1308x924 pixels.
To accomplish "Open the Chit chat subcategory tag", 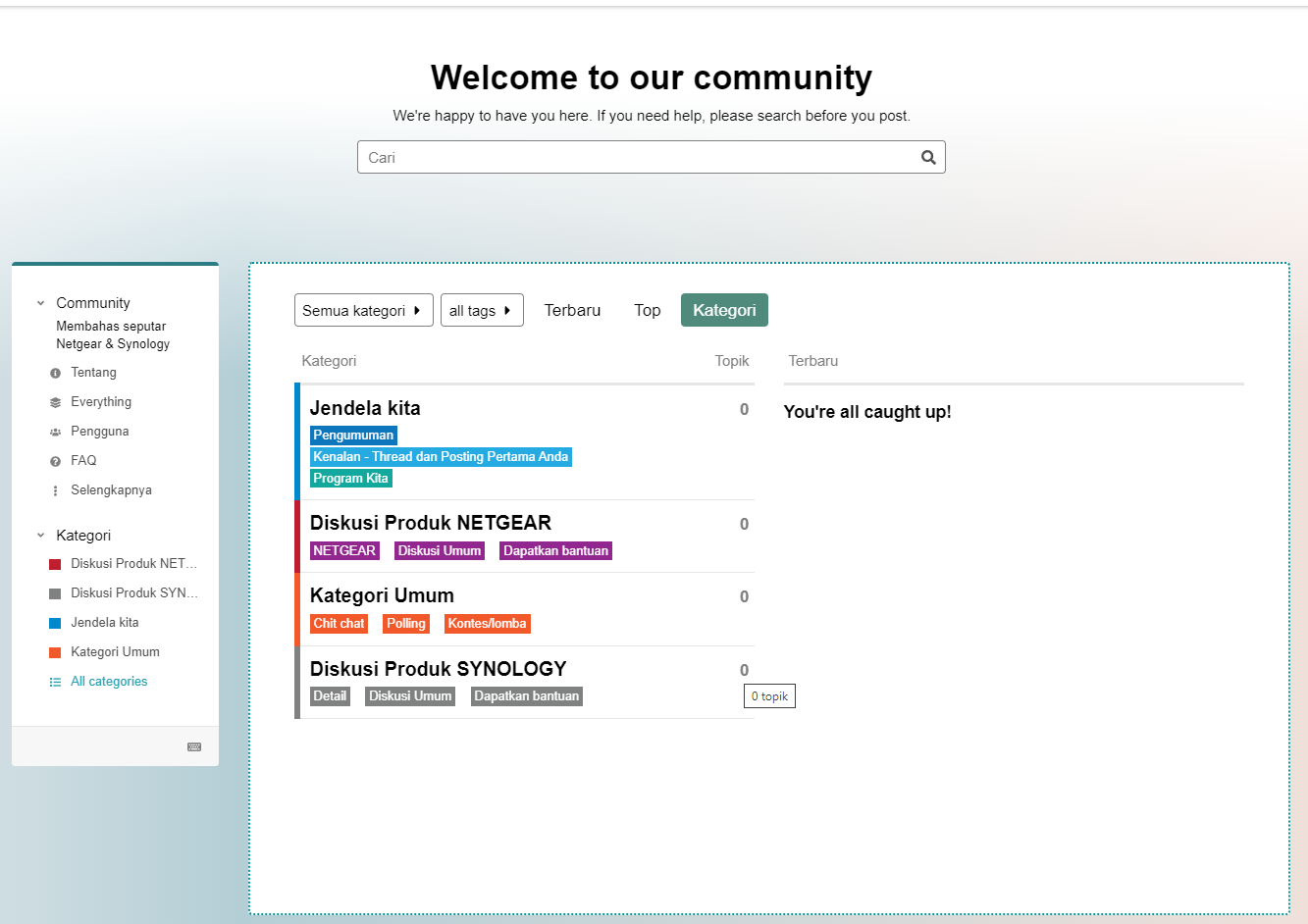I will click(339, 624).
